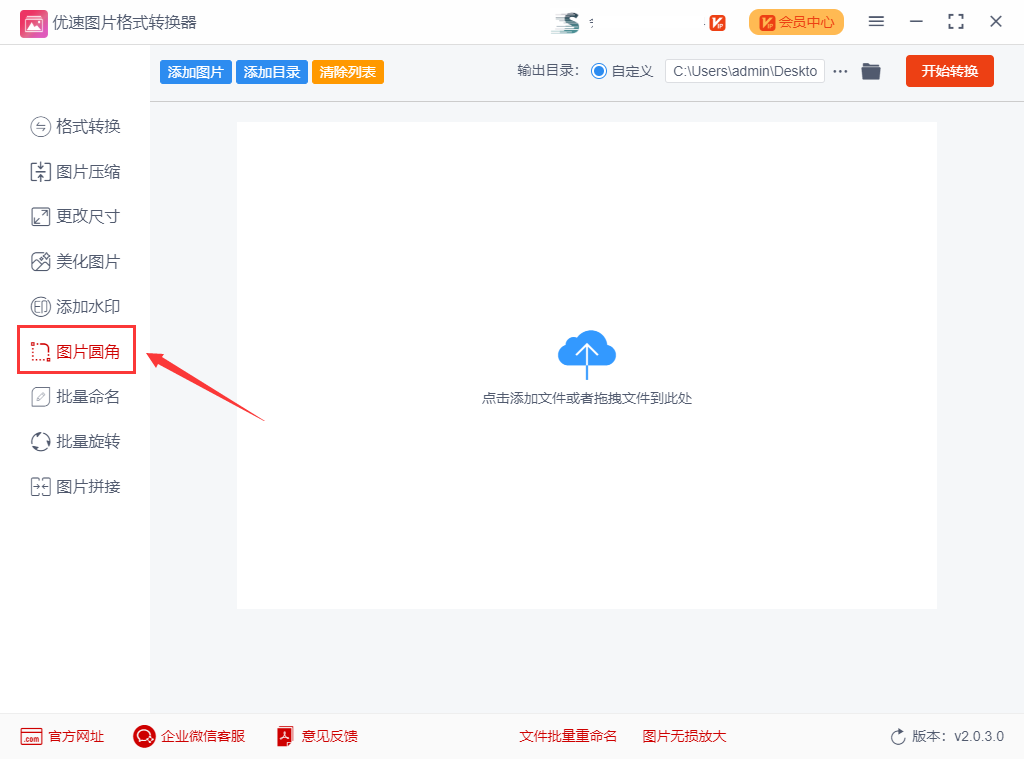Switch to 格式转换 menu label

[x=88, y=127]
